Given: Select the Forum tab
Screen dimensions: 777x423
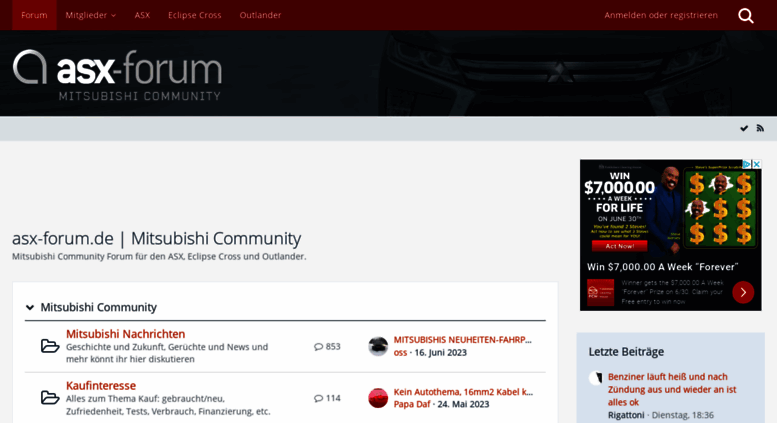Looking at the screenshot, I should point(34,15).
